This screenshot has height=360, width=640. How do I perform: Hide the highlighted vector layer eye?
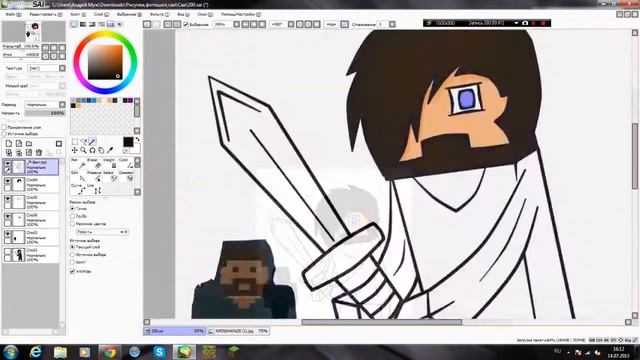[x=7, y=163]
